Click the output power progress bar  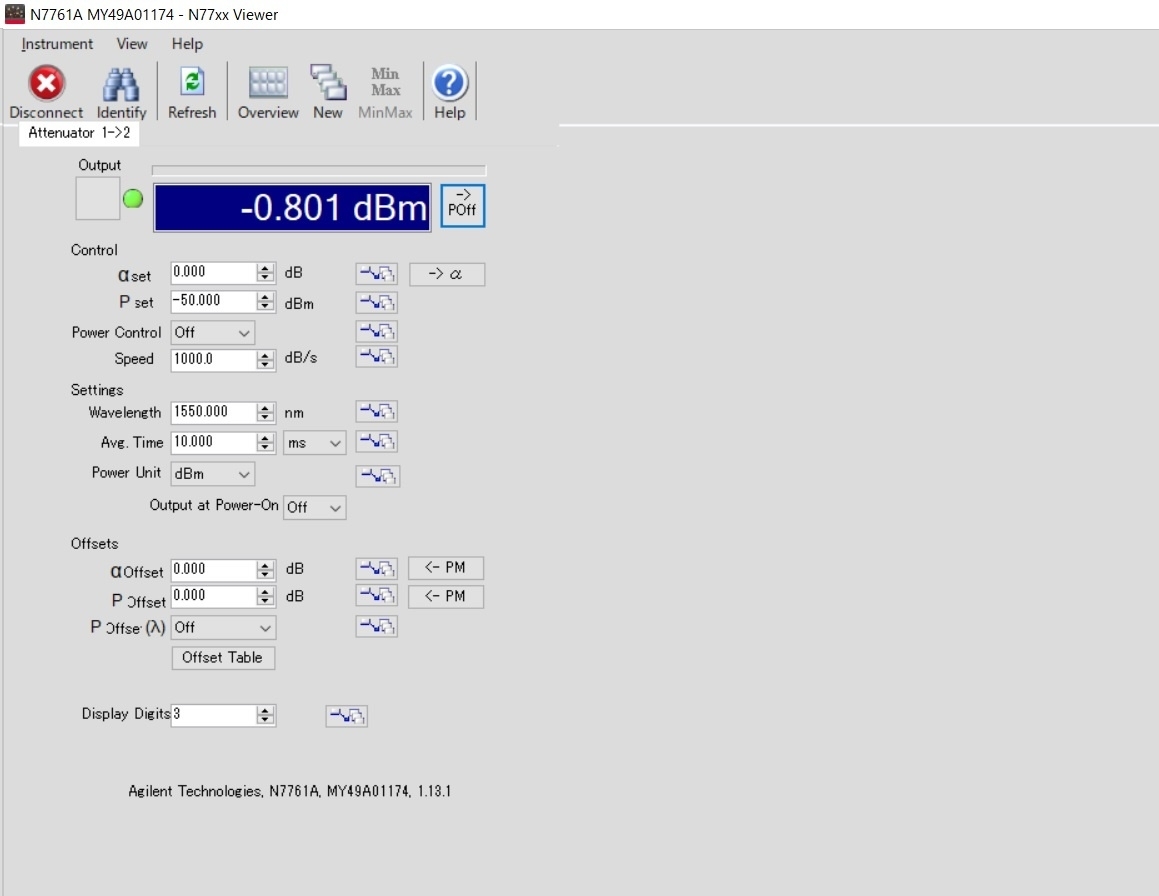coord(318,170)
